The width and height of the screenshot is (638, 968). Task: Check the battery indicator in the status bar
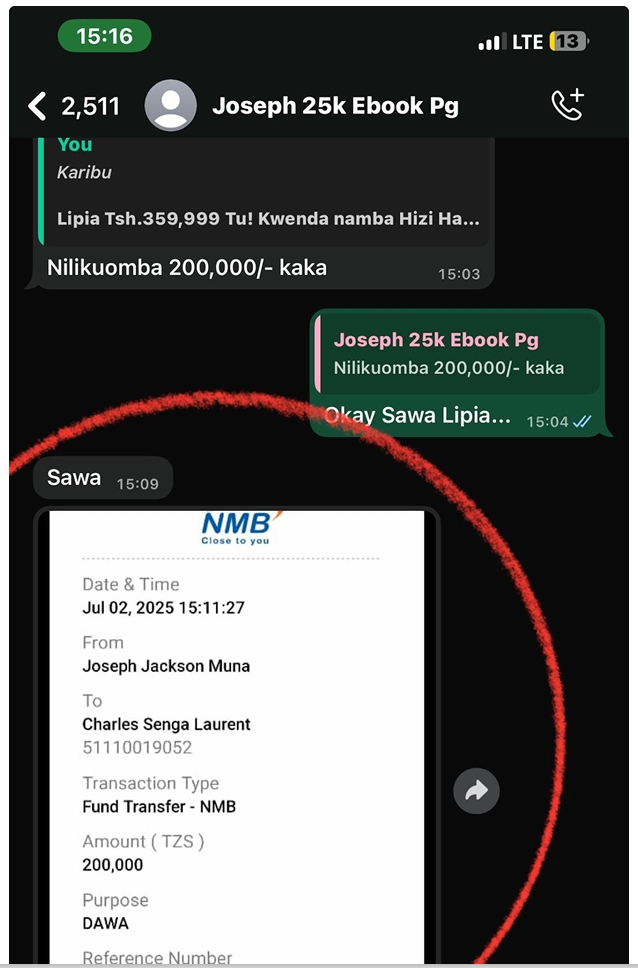pos(568,41)
